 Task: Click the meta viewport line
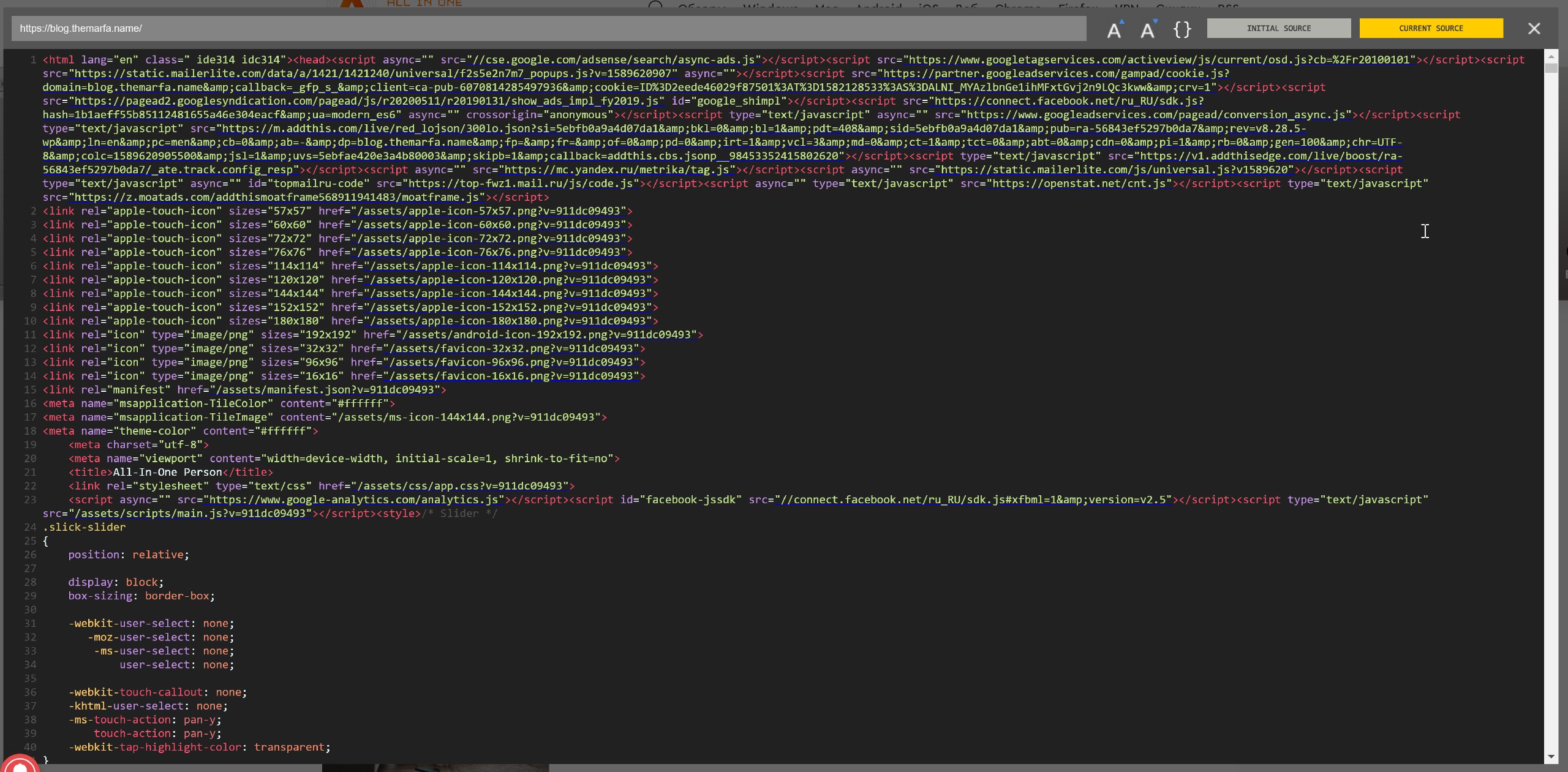pyautogui.click(x=344, y=459)
